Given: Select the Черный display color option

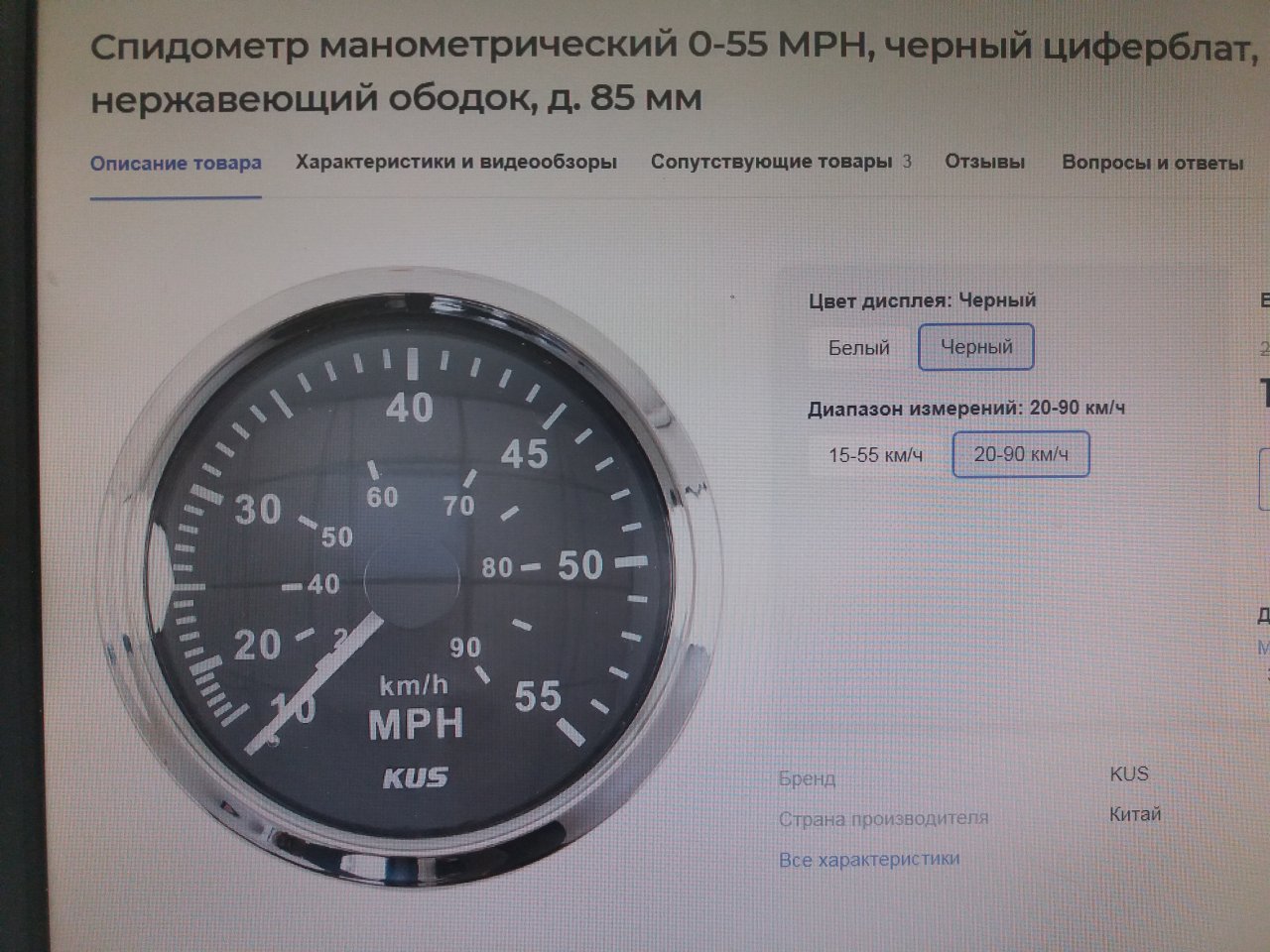Looking at the screenshot, I should click(976, 347).
